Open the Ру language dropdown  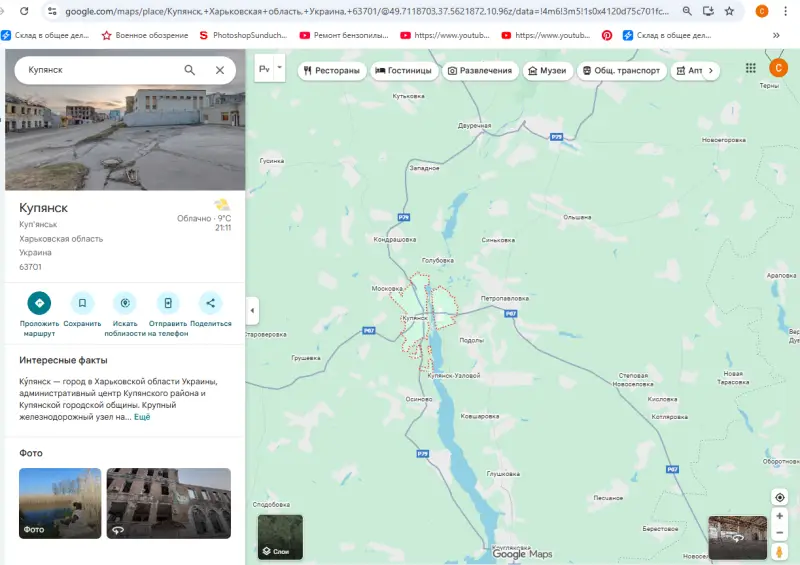[x=270, y=70]
